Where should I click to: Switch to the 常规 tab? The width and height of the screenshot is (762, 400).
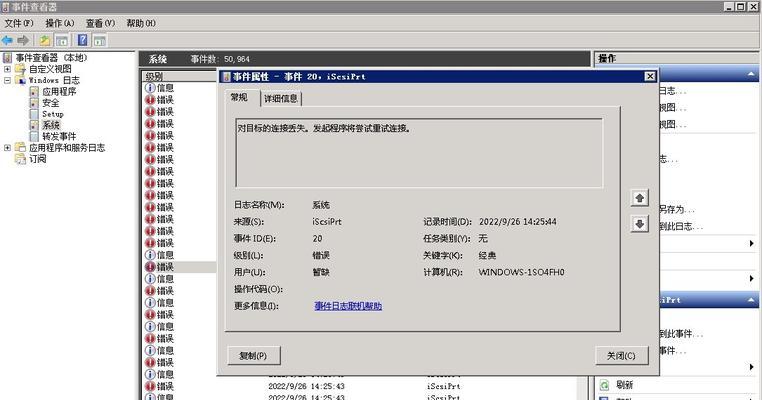(x=239, y=97)
